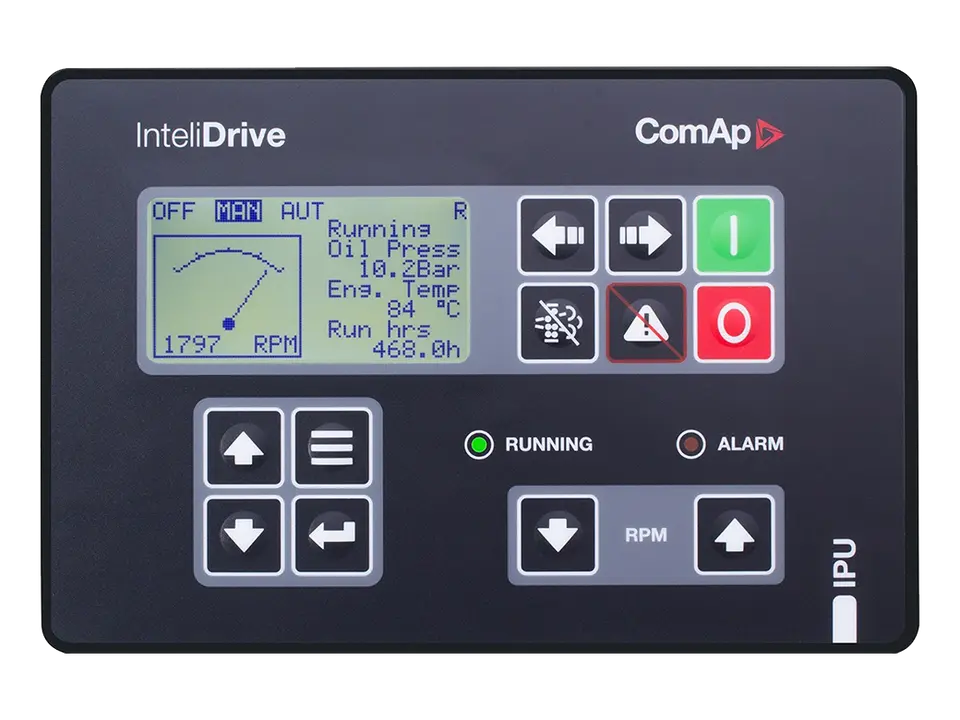The image size is (960, 720).
Task: Push the right arrow mode button
Action: [x=645, y=235]
